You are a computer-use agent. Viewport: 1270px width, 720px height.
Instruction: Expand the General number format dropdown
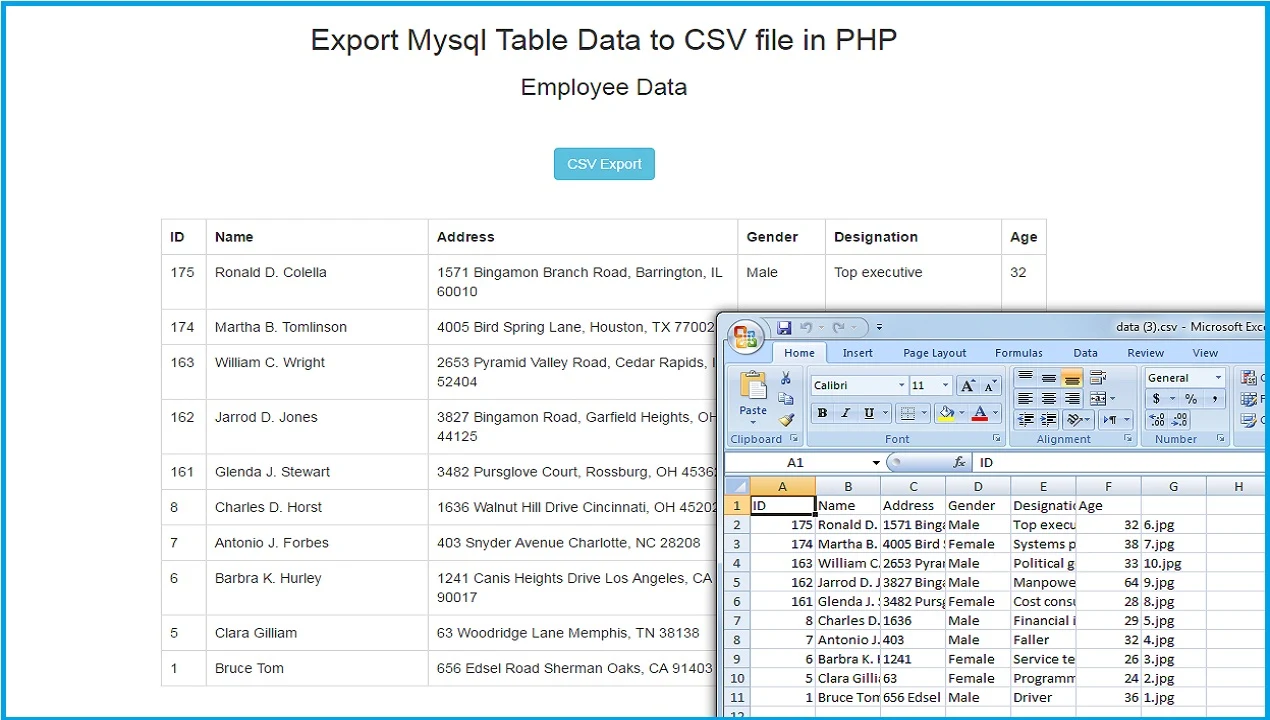1218,378
